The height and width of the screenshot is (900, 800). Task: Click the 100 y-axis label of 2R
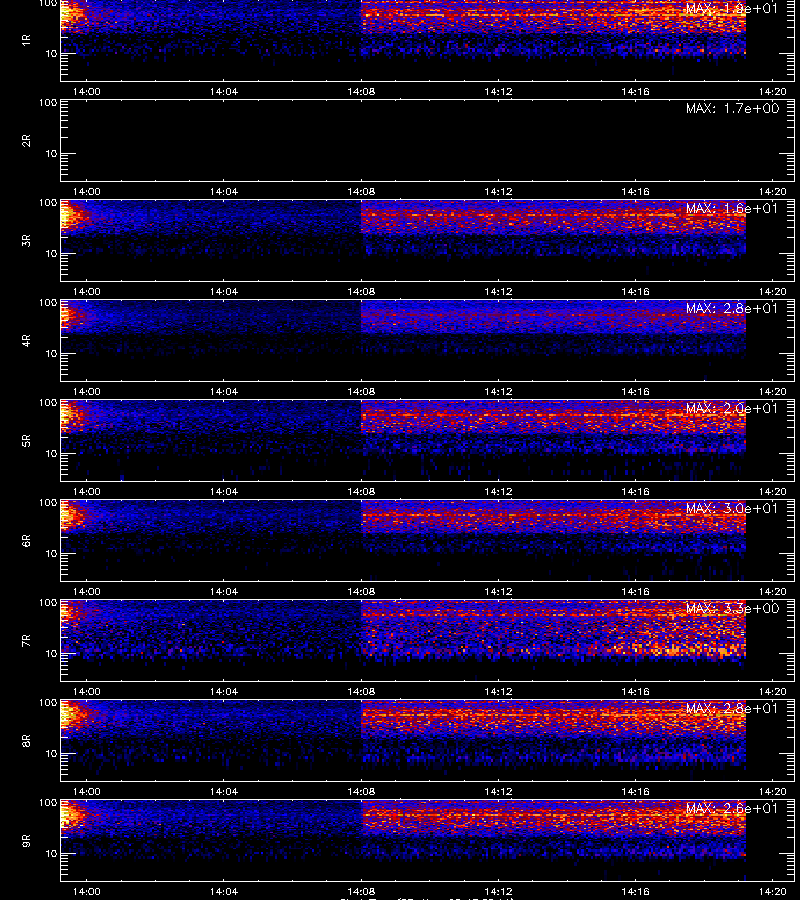(48, 103)
